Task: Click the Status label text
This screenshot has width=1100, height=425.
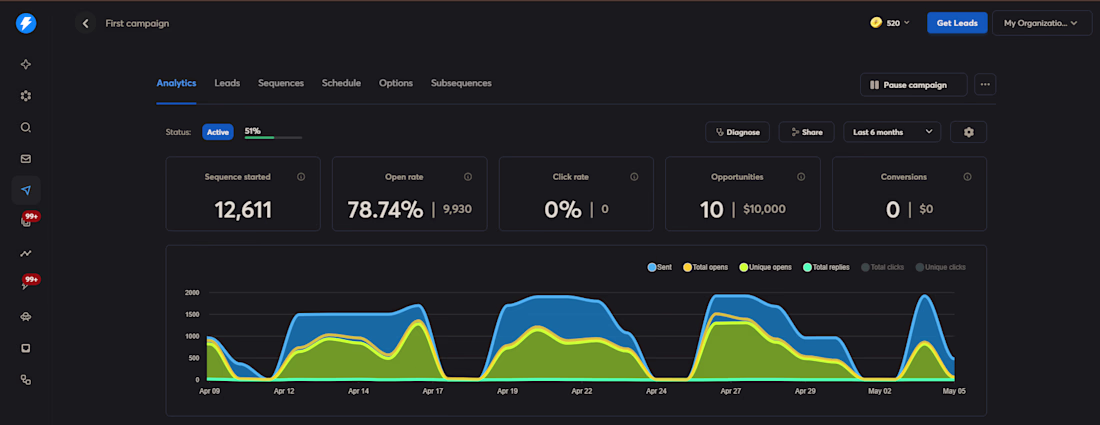Action: coord(178,132)
